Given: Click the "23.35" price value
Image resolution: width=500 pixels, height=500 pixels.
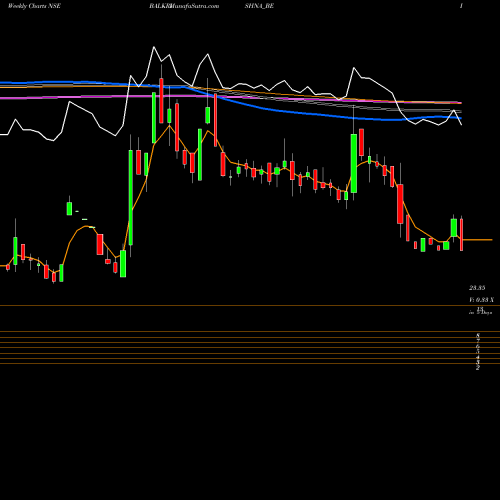Looking at the screenshot, I should click(477, 288).
